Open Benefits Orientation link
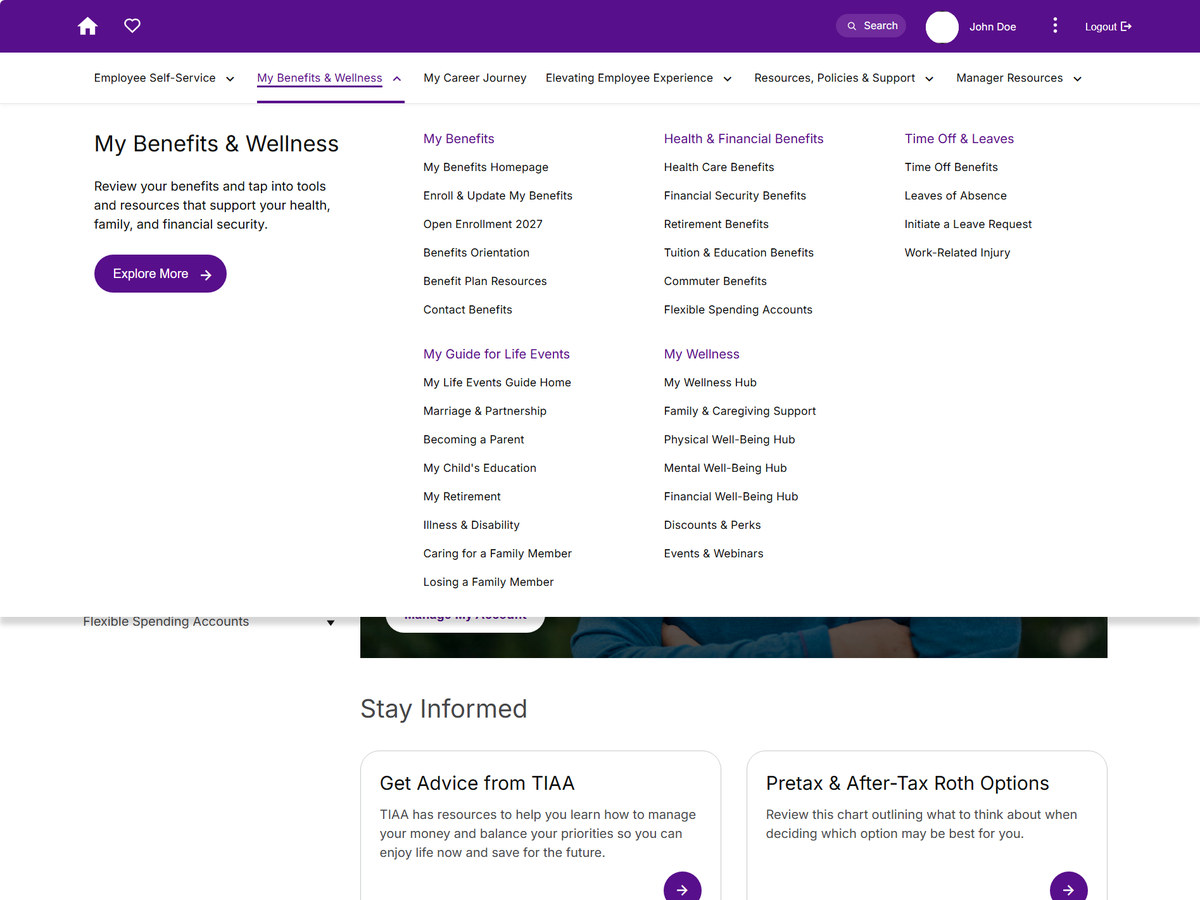 click(x=476, y=253)
